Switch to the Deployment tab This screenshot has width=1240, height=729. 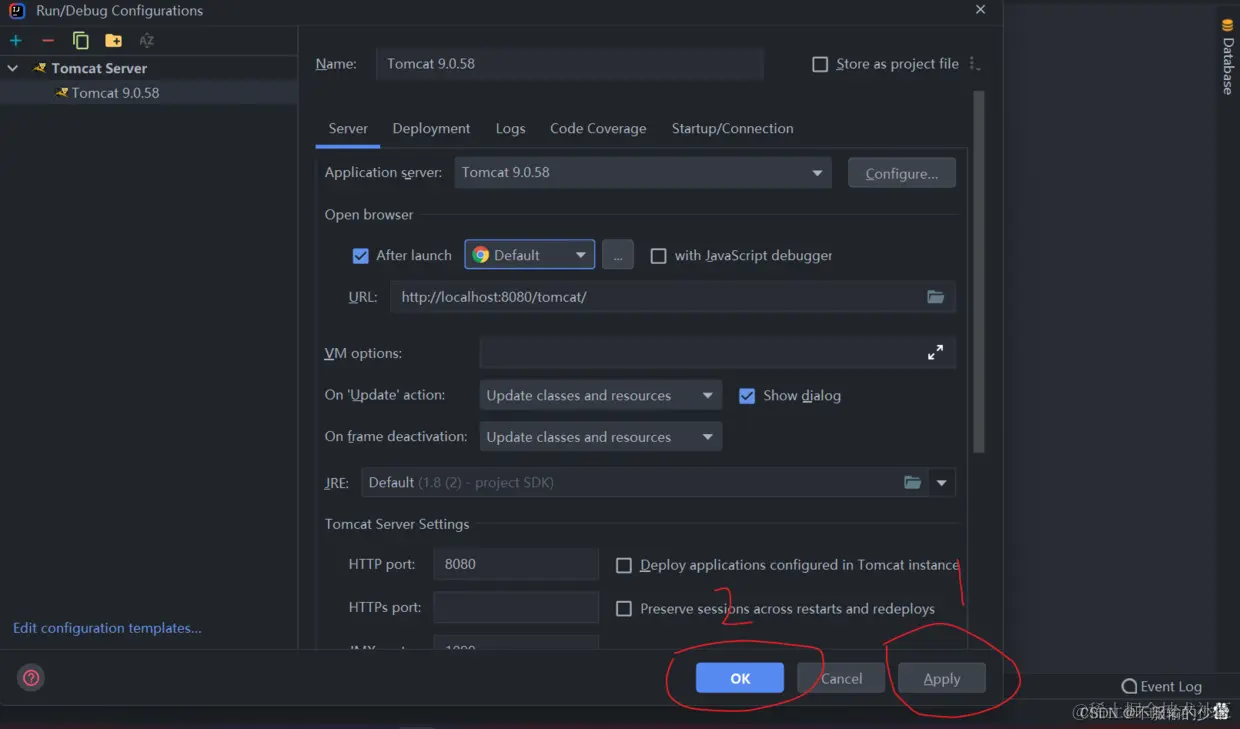[x=431, y=128]
